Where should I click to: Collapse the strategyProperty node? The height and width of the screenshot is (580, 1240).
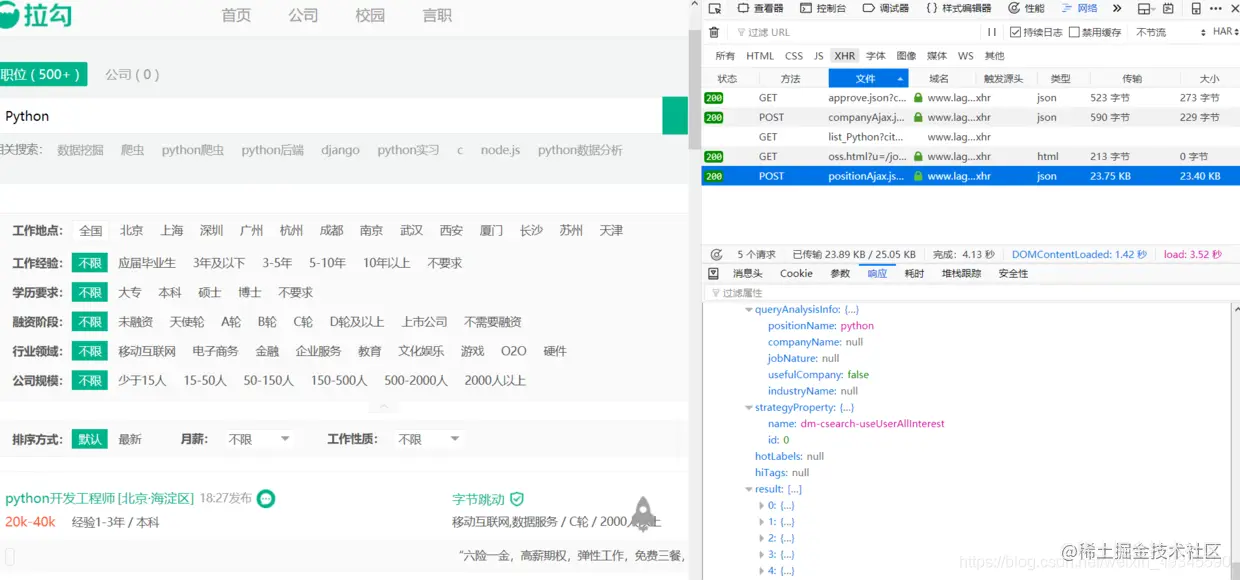pos(749,408)
